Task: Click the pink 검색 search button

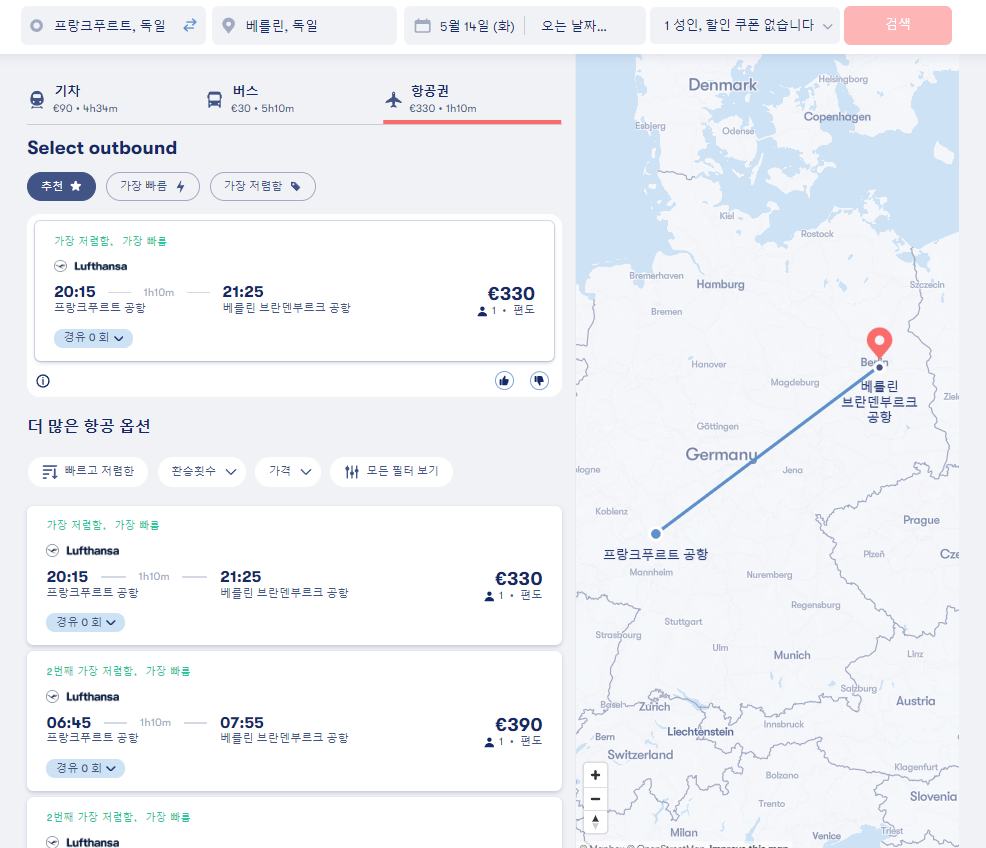Action: pyautogui.click(x=897, y=25)
